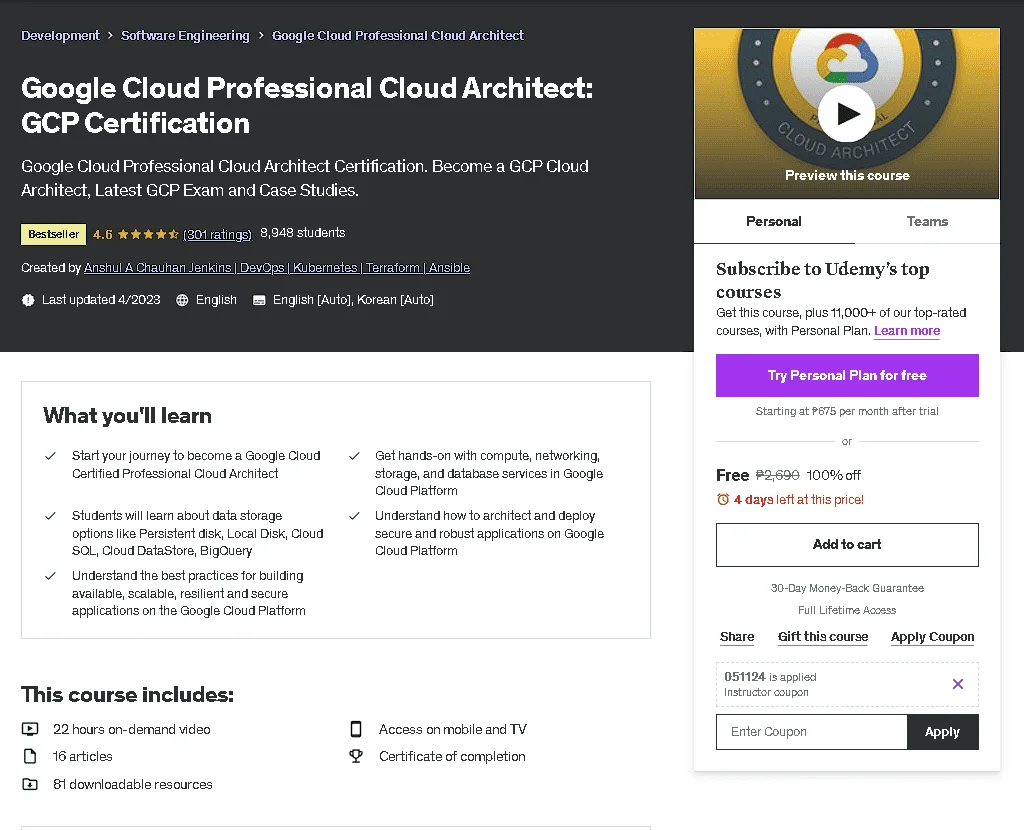Viewport: 1024px width, 830px height.
Task: Click the 'This course includes:' heading
Action: click(127, 695)
